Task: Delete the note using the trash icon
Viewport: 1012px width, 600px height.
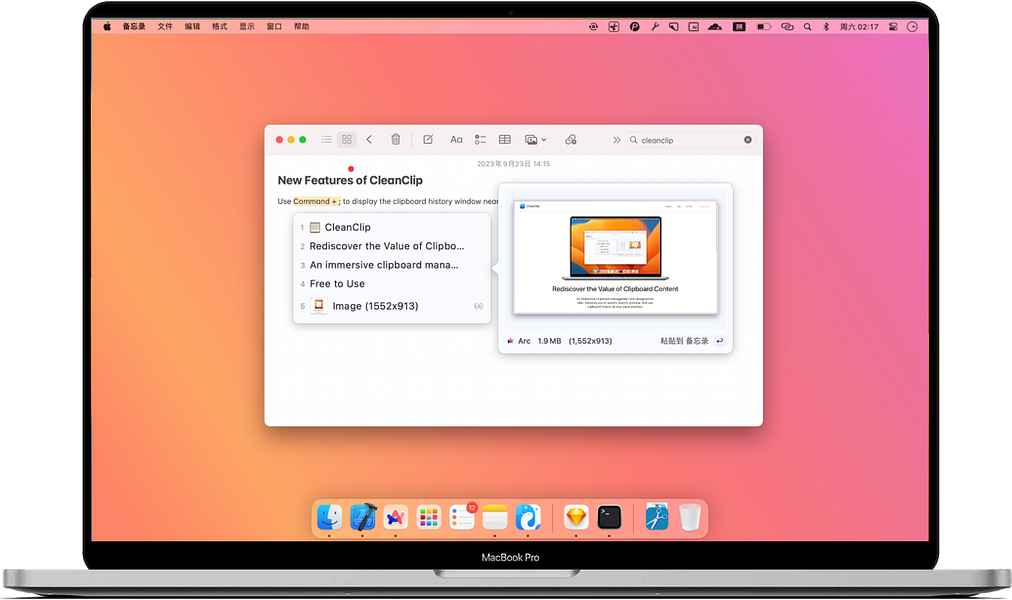Action: [396, 139]
